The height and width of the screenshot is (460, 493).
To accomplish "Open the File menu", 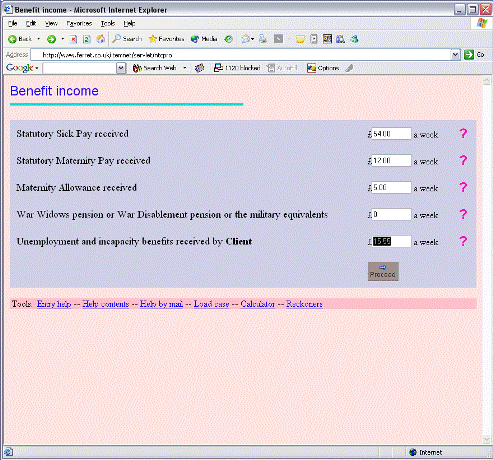I will tap(13, 23).
